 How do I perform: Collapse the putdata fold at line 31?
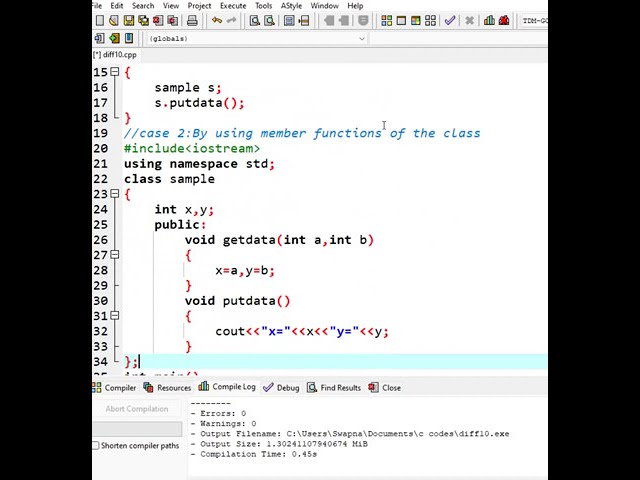coord(115,316)
